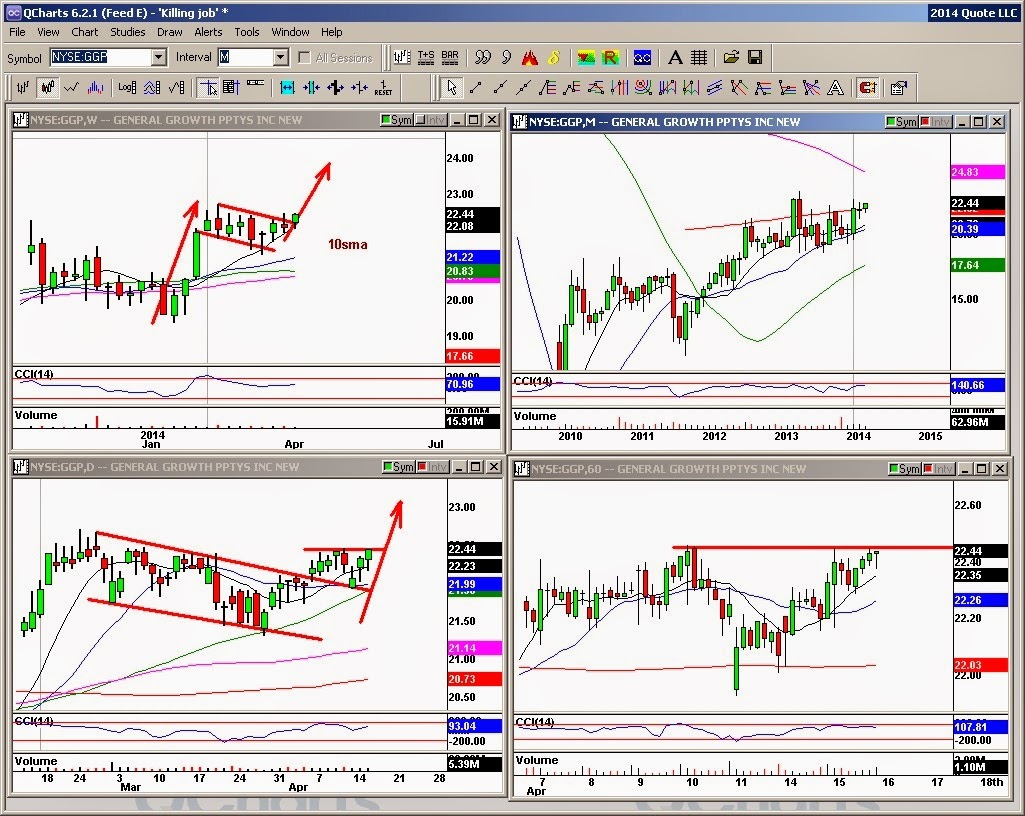Click the double-quote 99 toolbar icon
The height and width of the screenshot is (816, 1025).
click(482, 58)
